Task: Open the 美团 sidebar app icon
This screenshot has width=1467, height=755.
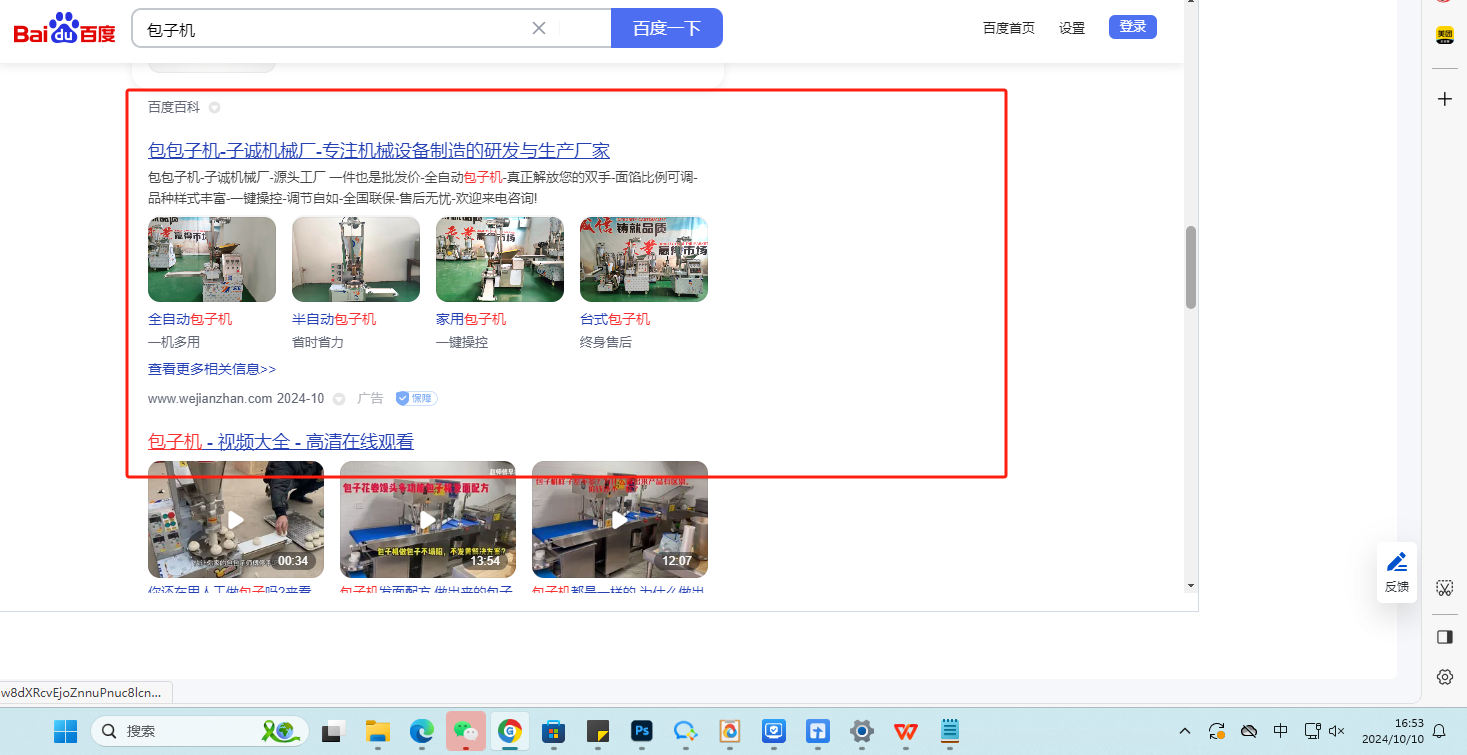Action: point(1445,35)
